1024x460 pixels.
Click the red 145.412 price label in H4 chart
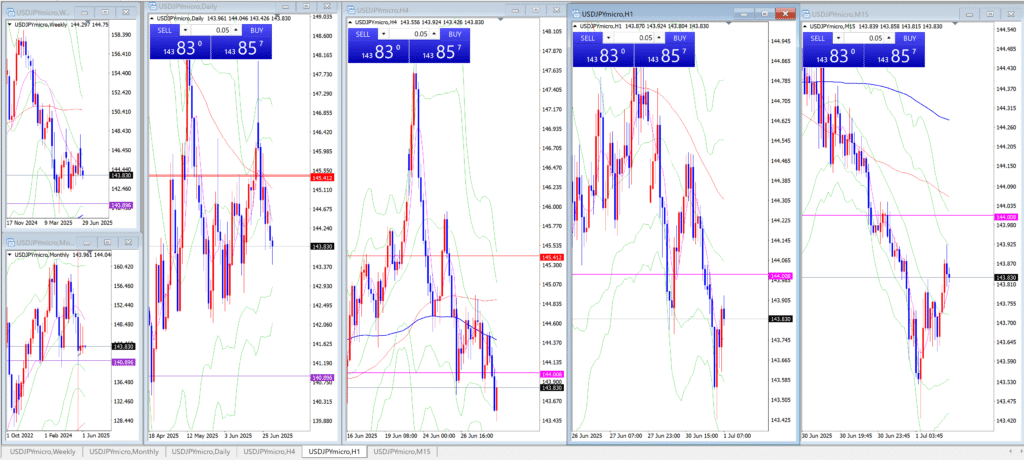[x=552, y=257]
